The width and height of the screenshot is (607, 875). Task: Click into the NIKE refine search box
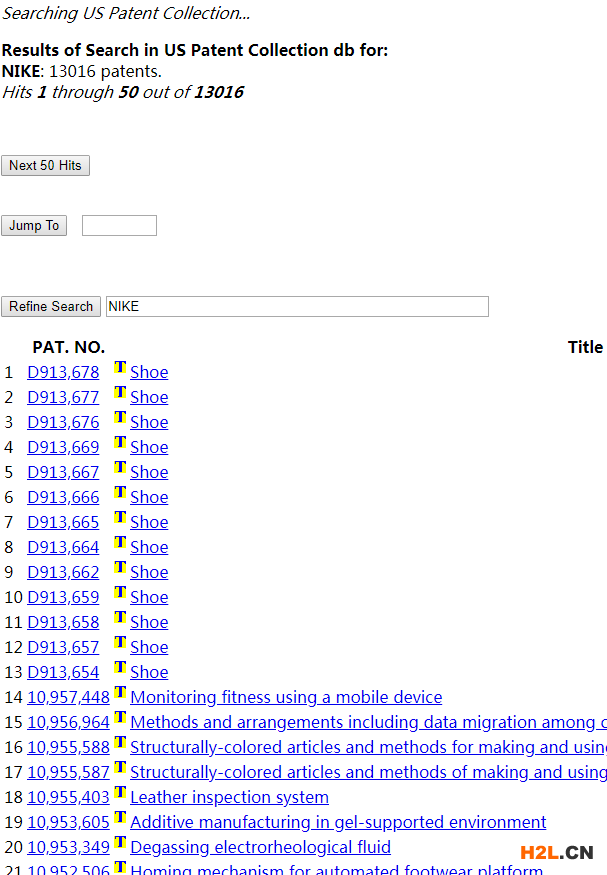coord(297,306)
